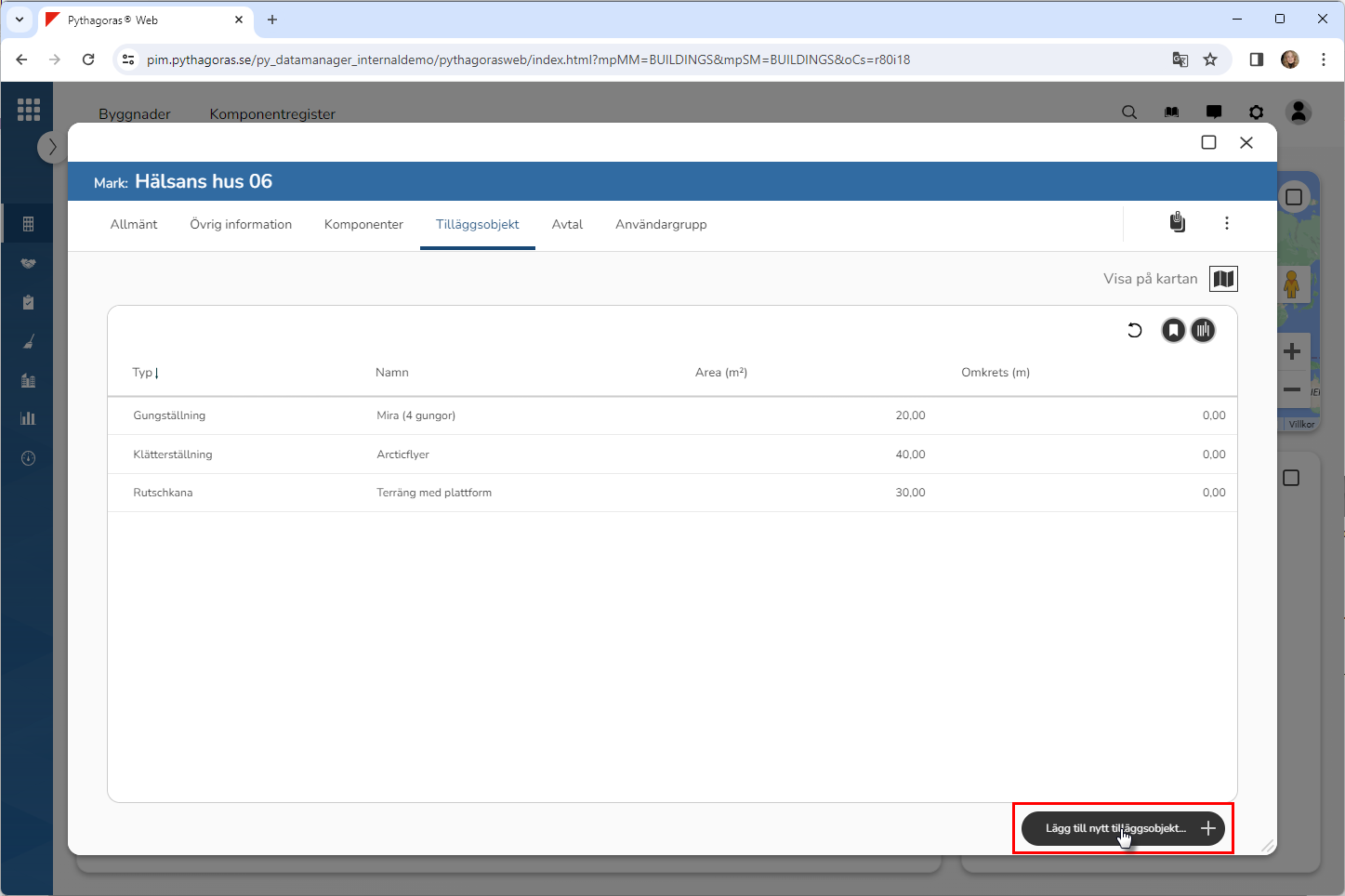This screenshot has width=1345, height=896.
Task: Expand the collapsed left side panel chevron
Action: click(x=52, y=147)
